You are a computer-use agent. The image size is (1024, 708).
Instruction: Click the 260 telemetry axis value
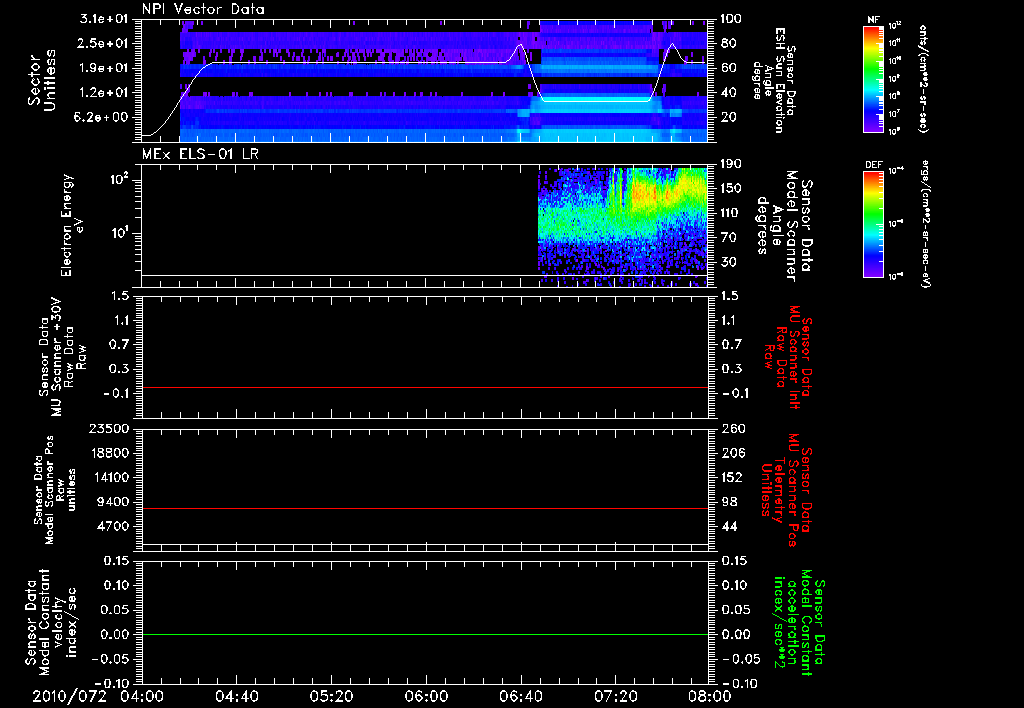pyautogui.click(x=732, y=428)
